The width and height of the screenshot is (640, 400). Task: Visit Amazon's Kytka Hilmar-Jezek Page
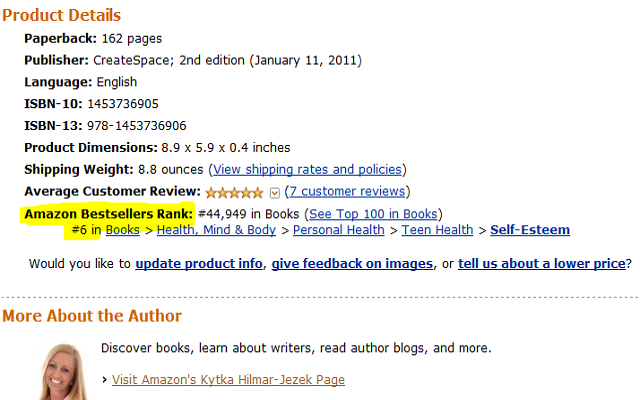pos(228,380)
